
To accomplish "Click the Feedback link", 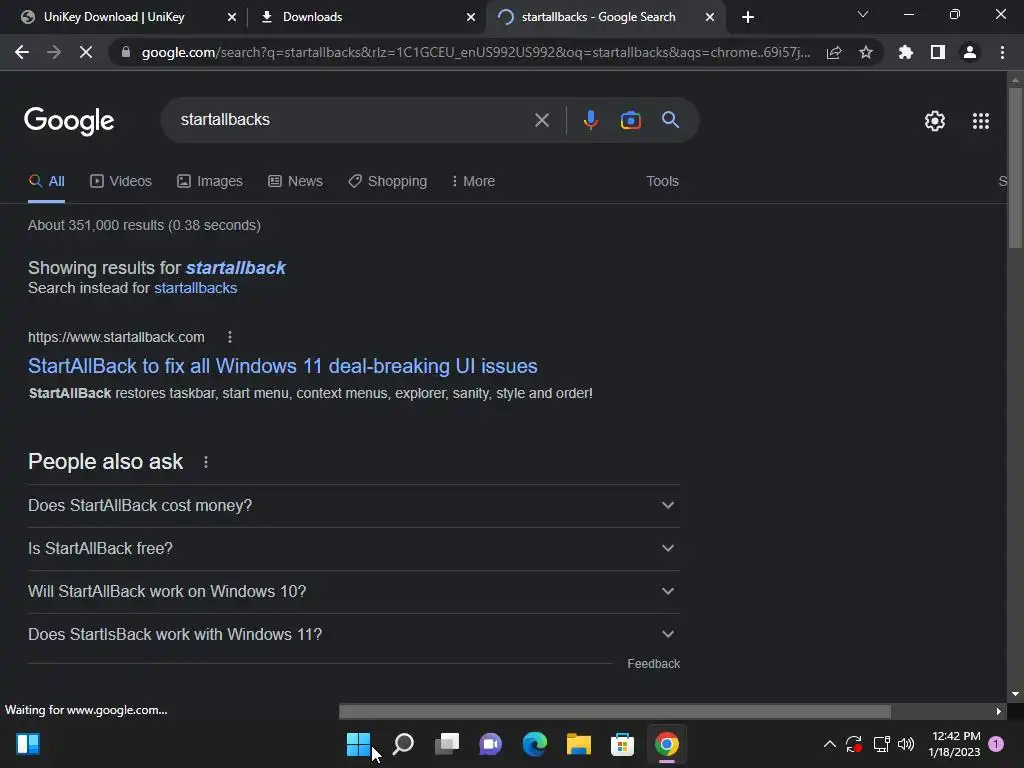I will click(653, 664).
